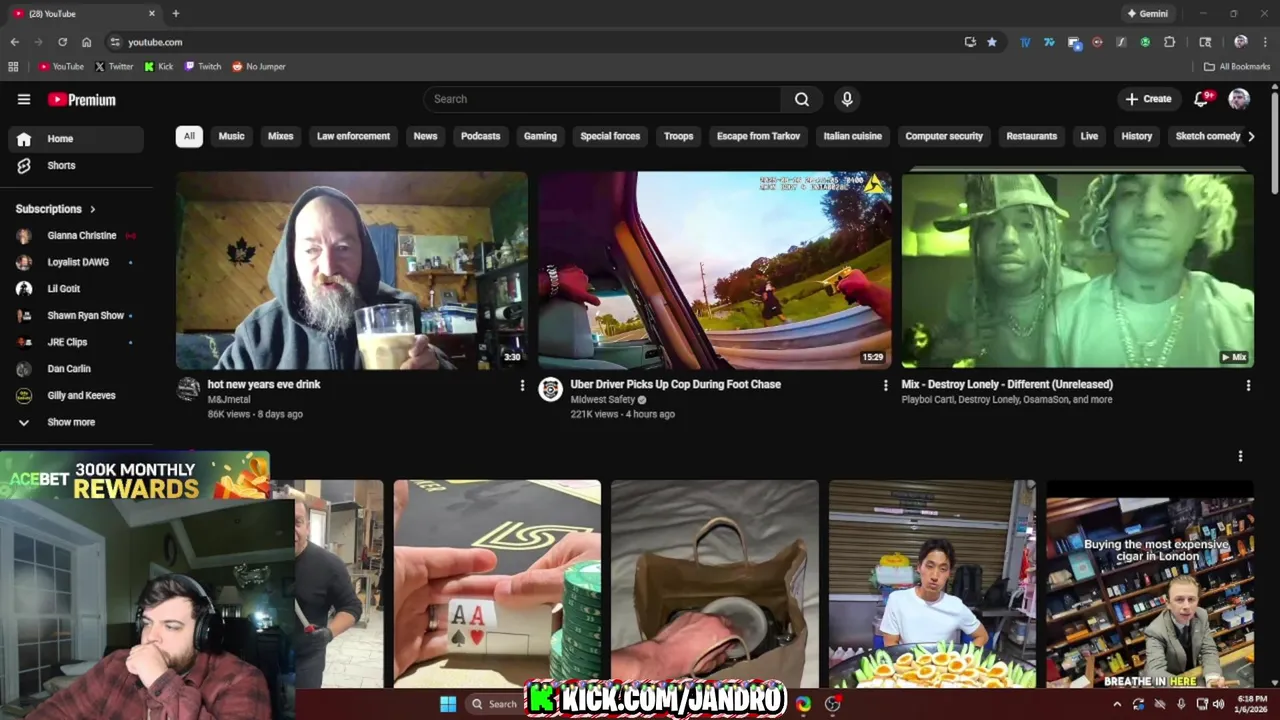Open the Twitter bookmark
Image resolution: width=1280 pixels, height=720 pixels.
coord(114,67)
